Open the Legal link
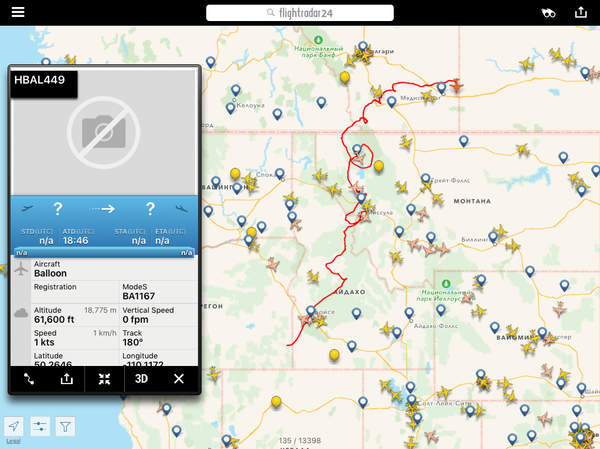600x449 pixels. (12, 441)
